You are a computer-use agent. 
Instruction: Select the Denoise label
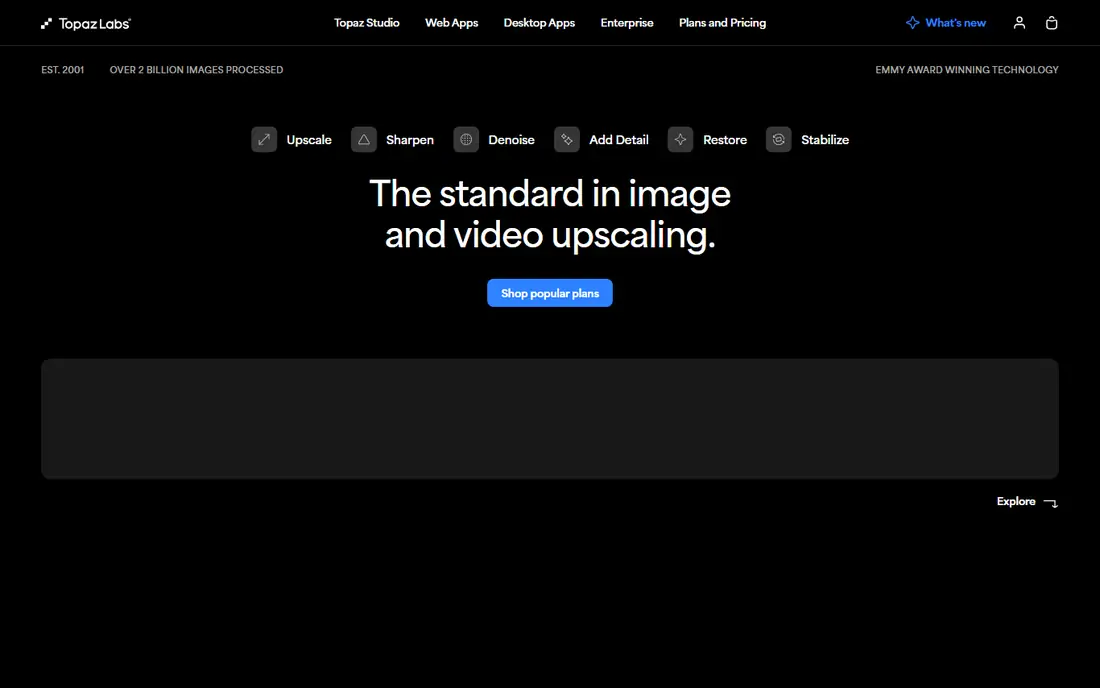tap(511, 140)
